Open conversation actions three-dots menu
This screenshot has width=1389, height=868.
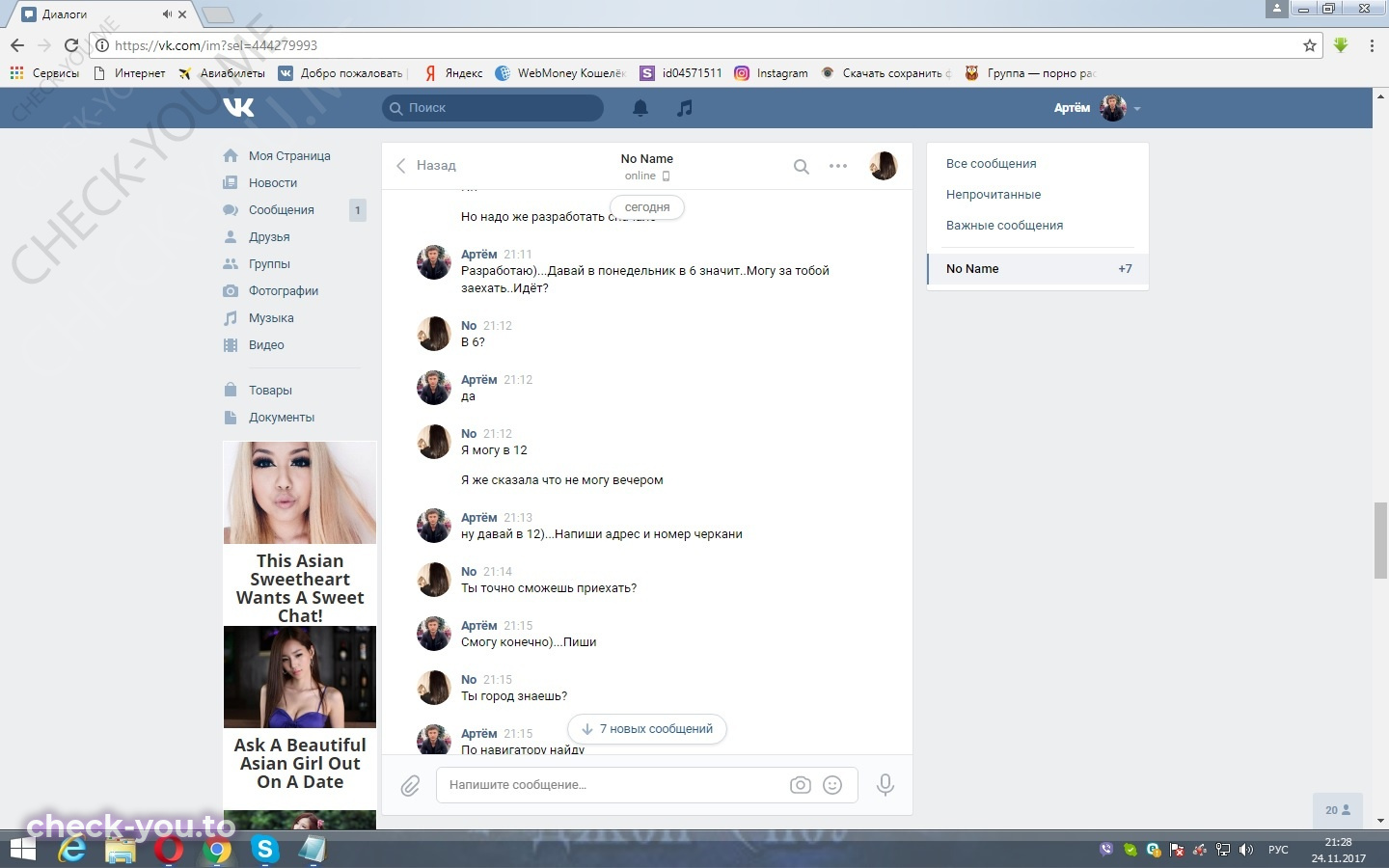(x=838, y=166)
